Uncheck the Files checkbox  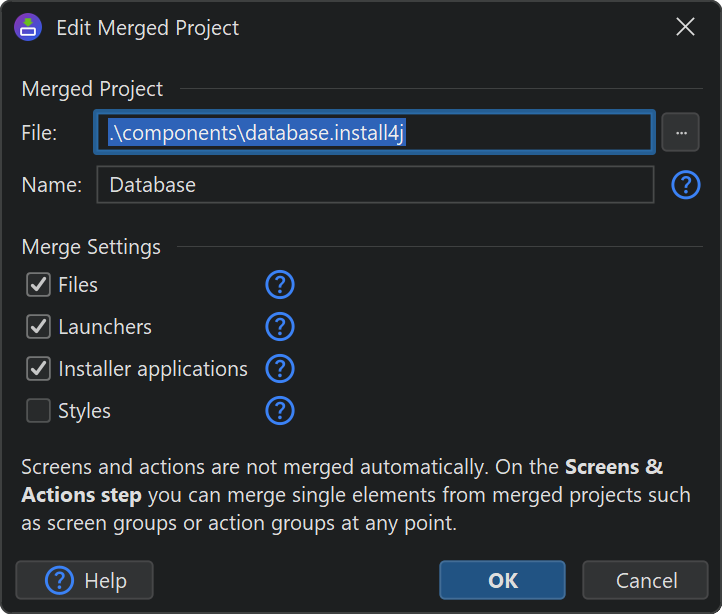(39, 285)
